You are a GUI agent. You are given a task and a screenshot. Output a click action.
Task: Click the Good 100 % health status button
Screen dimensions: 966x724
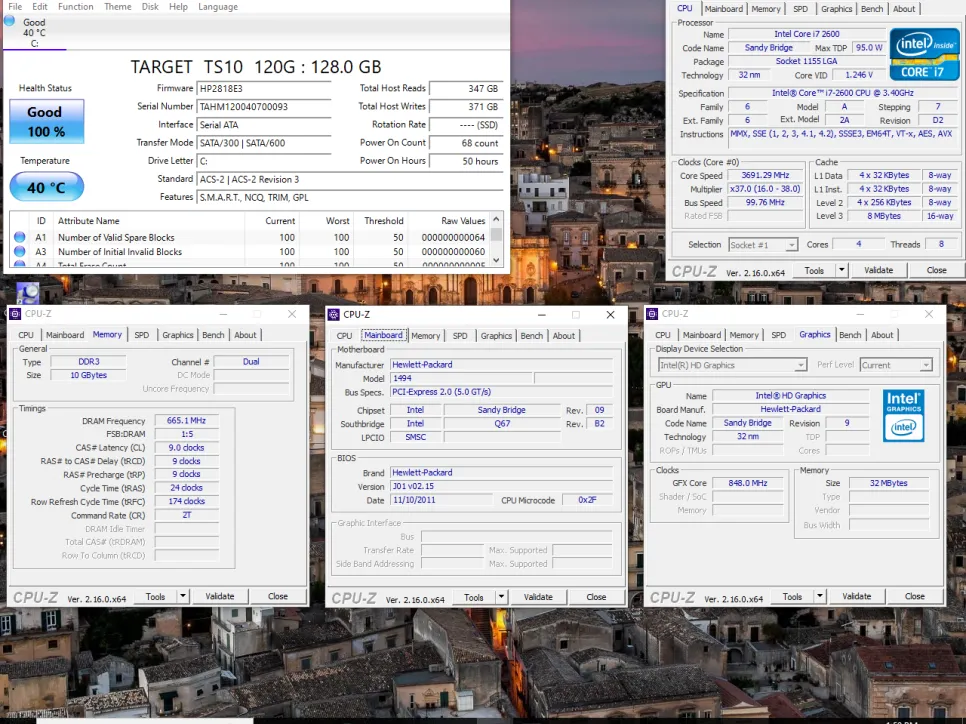point(47,121)
